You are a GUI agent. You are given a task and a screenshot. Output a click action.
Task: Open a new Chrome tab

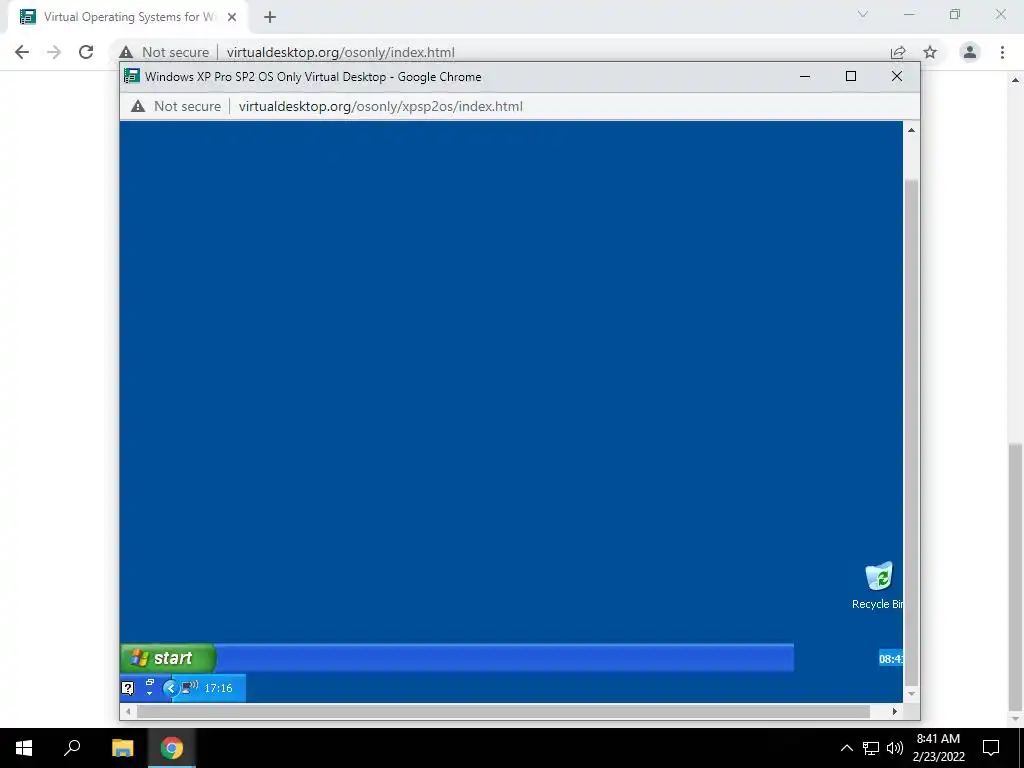[270, 17]
